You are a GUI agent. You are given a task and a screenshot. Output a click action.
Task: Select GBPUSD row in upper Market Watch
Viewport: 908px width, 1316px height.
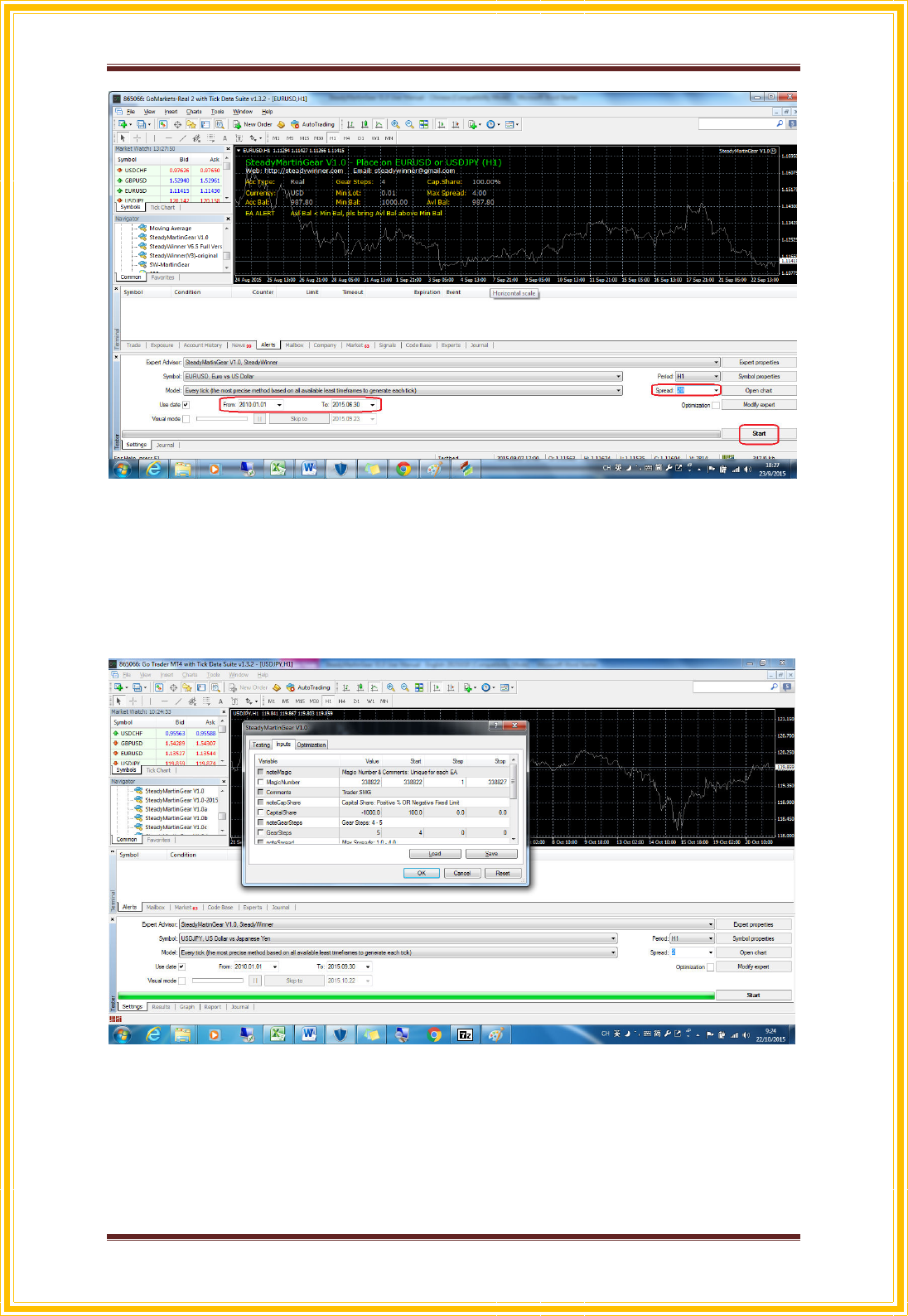[170, 181]
